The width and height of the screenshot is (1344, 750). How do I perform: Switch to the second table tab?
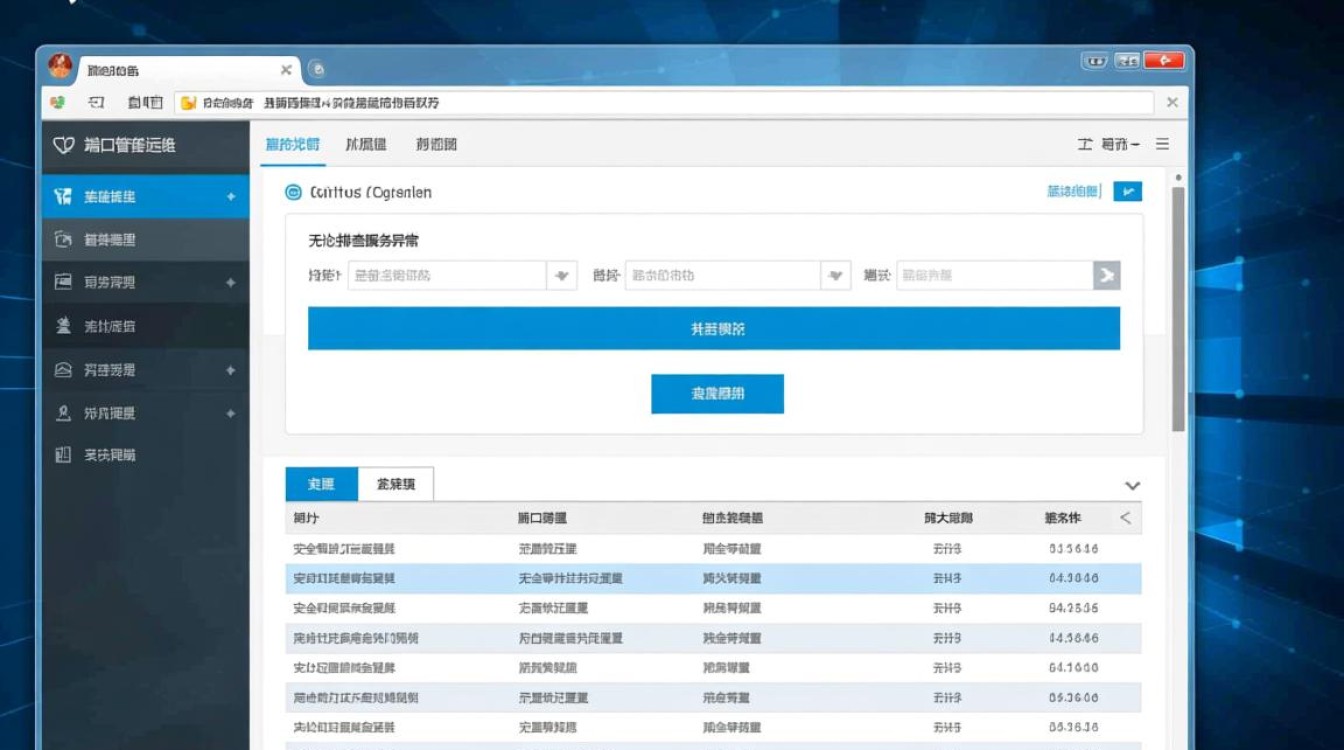click(x=395, y=484)
